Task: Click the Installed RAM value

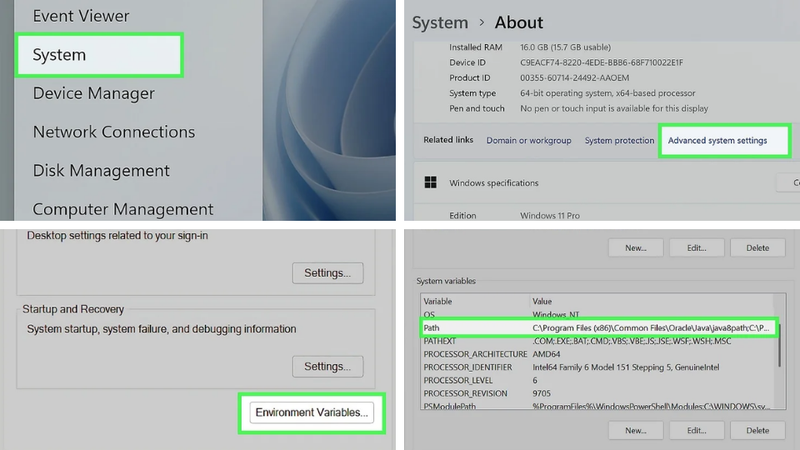Action: (565, 47)
